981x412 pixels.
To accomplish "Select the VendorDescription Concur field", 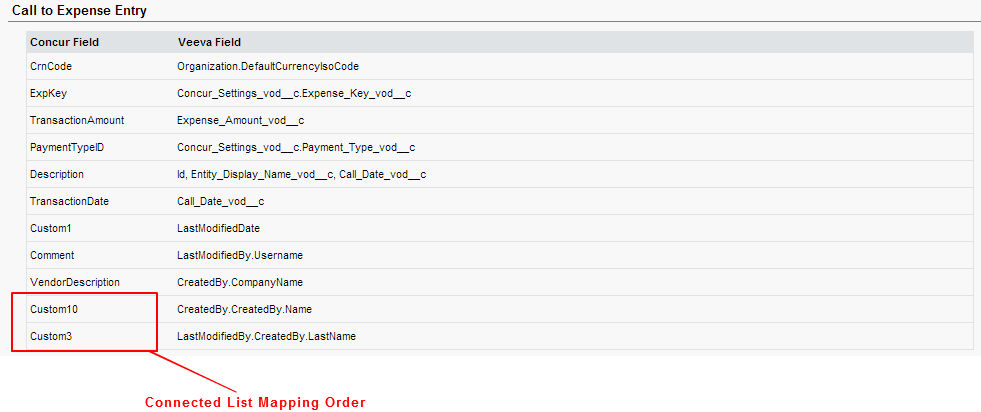I will click(x=74, y=282).
